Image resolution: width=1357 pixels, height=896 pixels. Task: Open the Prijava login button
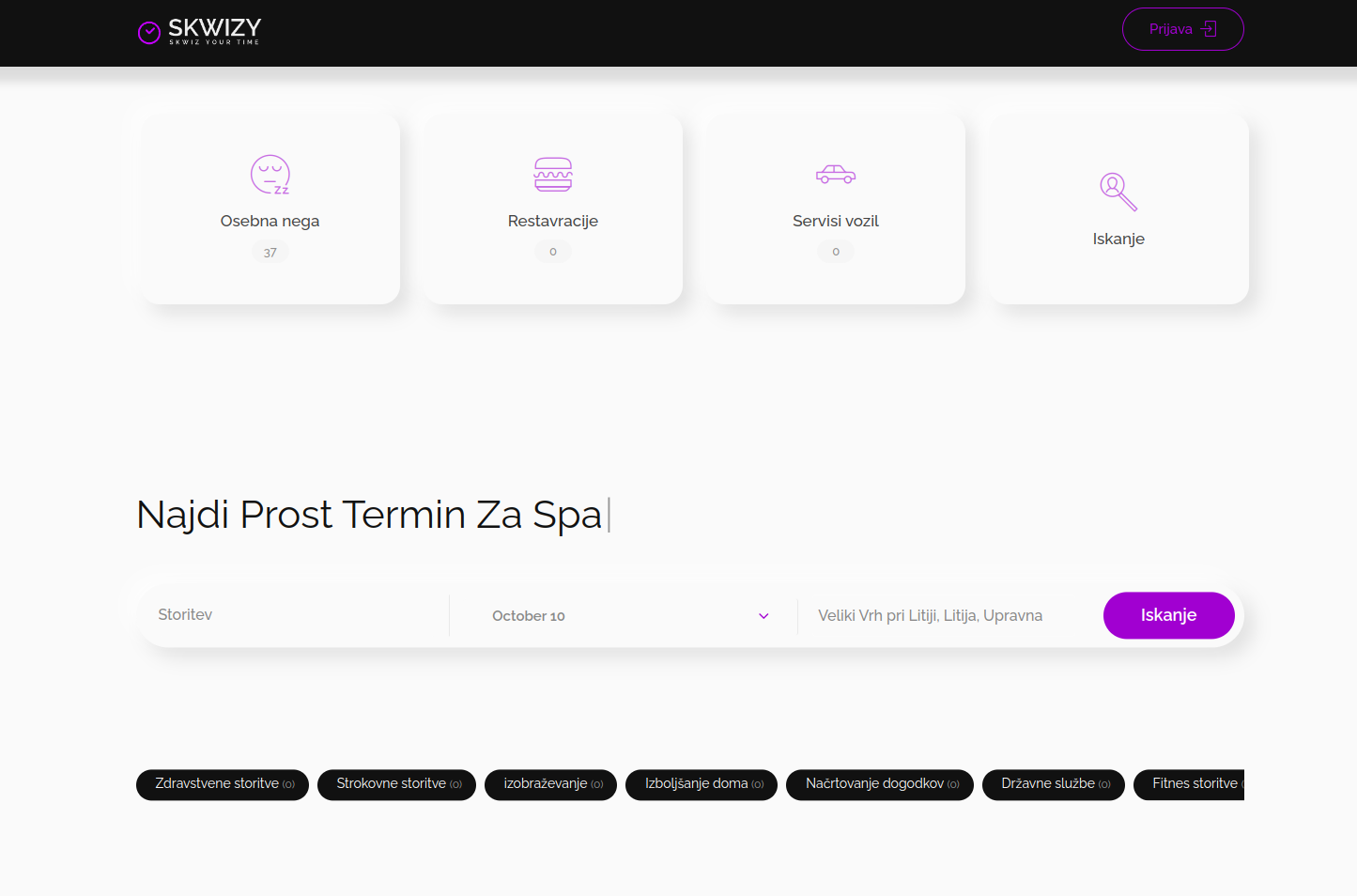pos(1182,29)
